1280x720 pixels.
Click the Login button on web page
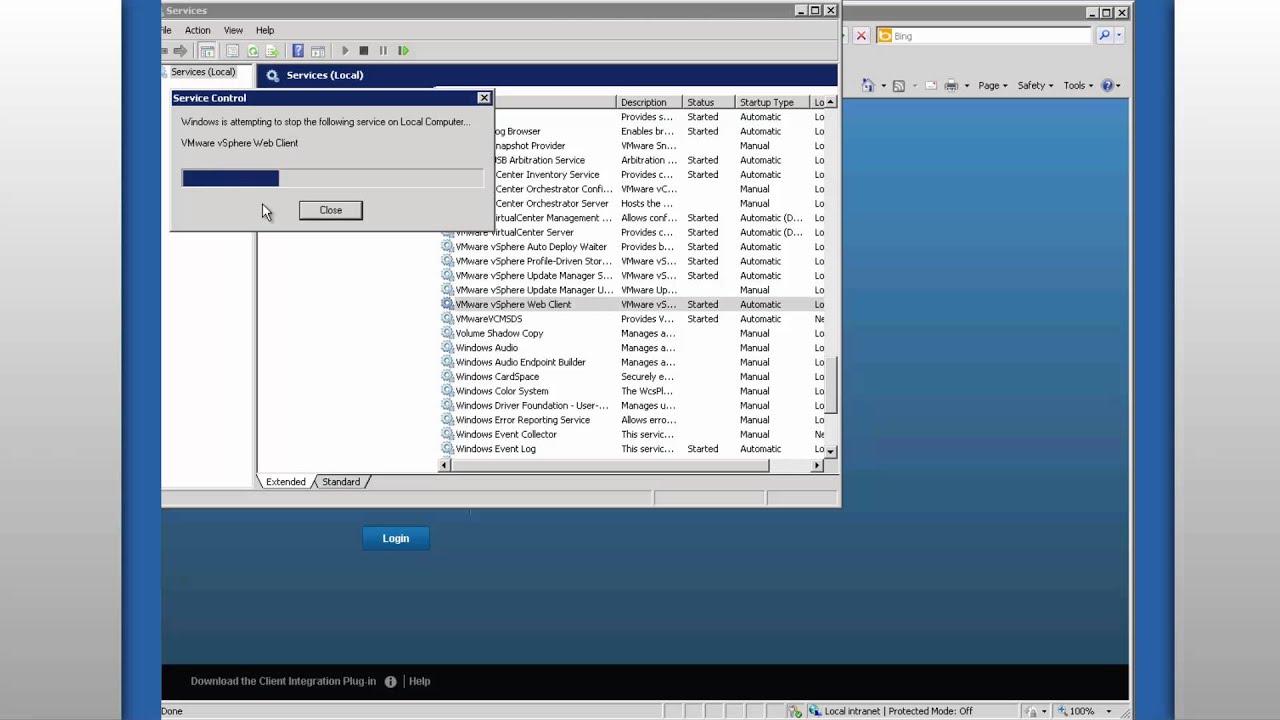coord(396,538)
